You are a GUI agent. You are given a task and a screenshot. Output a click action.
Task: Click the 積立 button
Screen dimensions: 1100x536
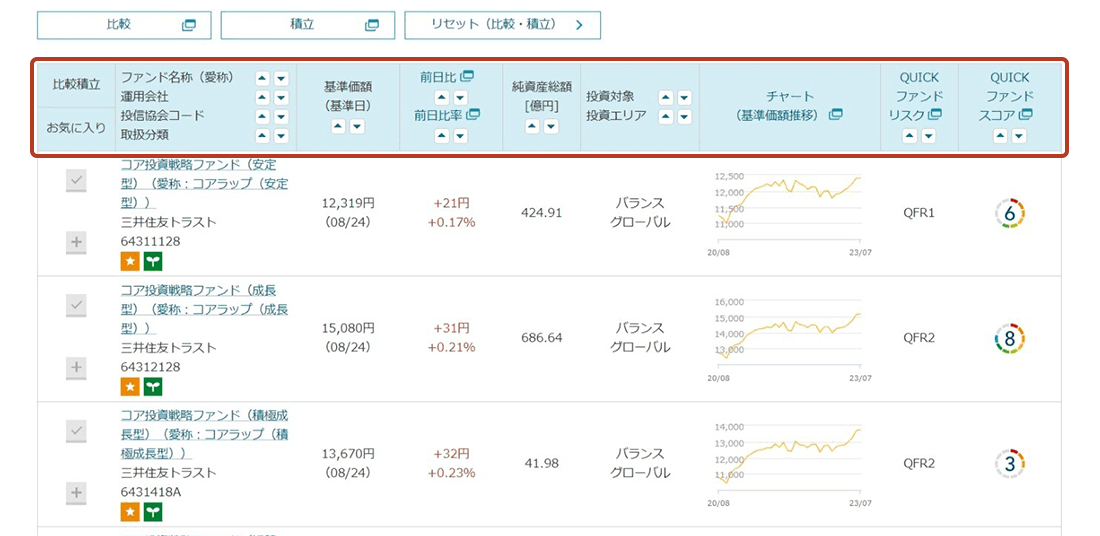(x=308, y=25)
